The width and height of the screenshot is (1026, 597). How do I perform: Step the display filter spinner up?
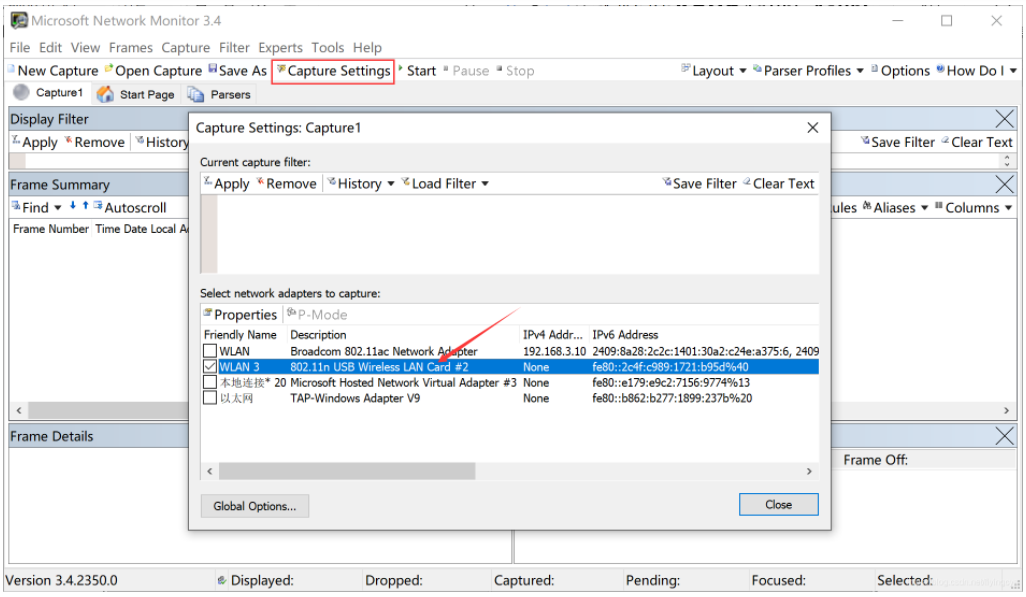(1007, 156)
